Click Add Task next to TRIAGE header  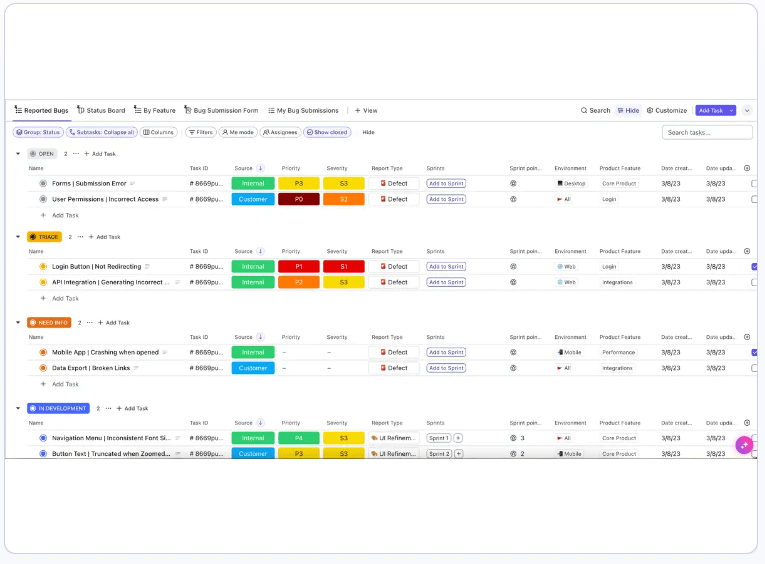[x=104, y=237]
